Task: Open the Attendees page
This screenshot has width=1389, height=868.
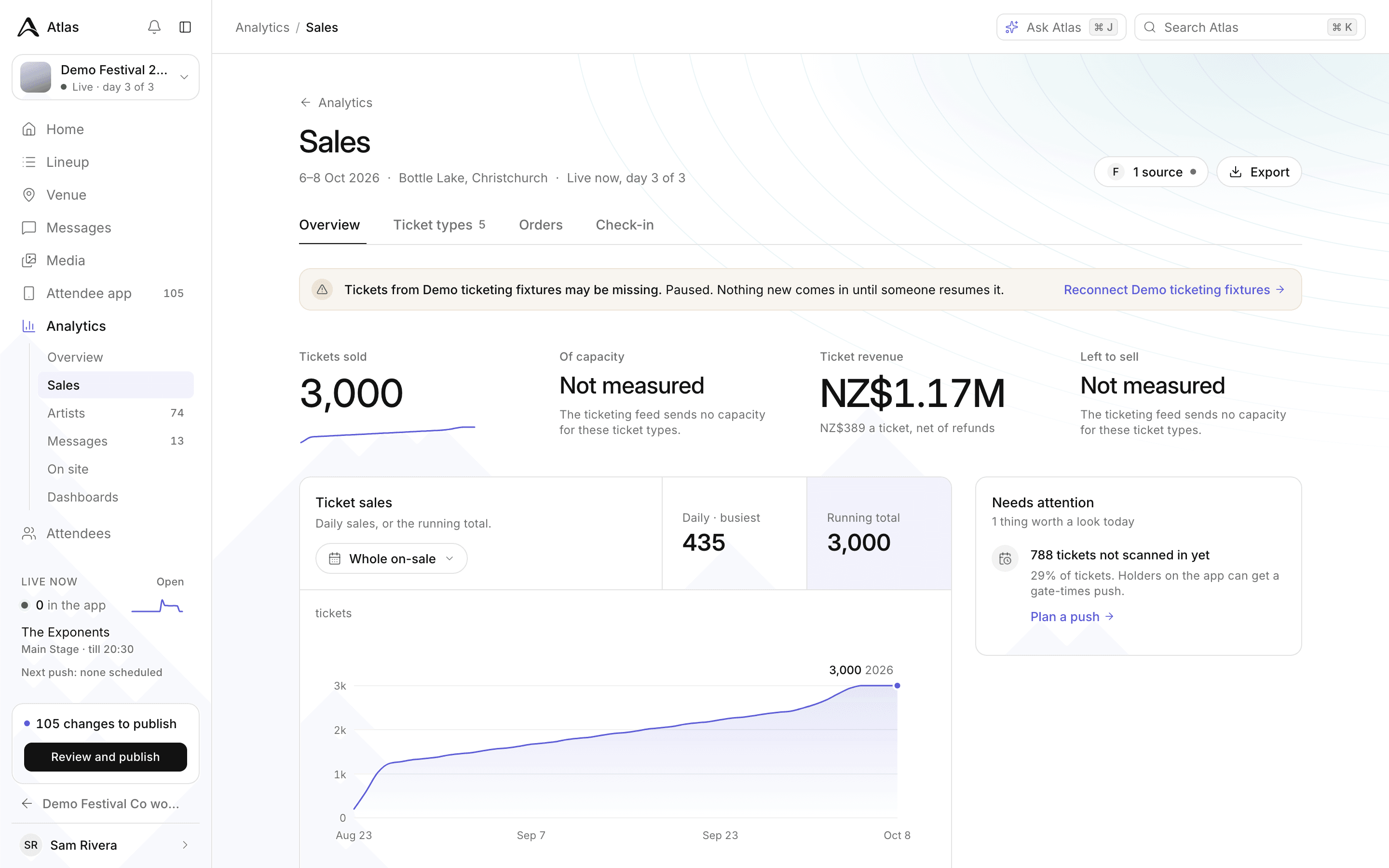Action: tap(106, 533)
